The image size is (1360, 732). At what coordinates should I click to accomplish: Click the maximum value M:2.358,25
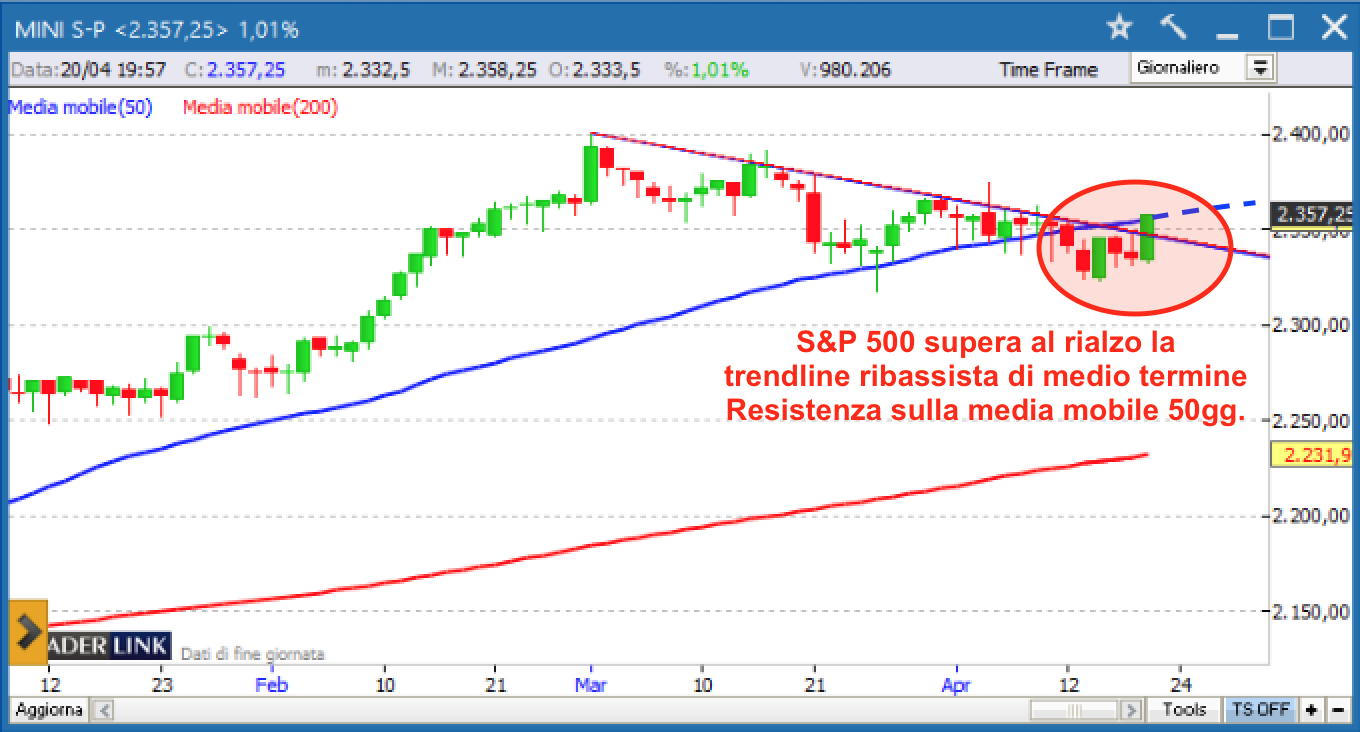(x=485, y=70)
